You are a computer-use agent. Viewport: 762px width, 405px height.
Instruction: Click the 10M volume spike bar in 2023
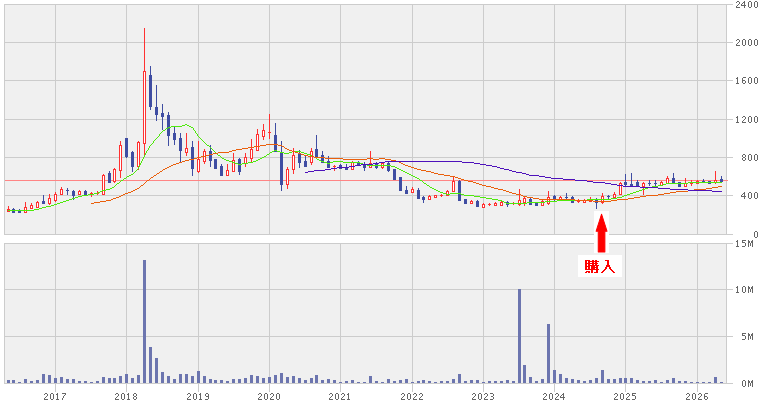pos(519,336)
